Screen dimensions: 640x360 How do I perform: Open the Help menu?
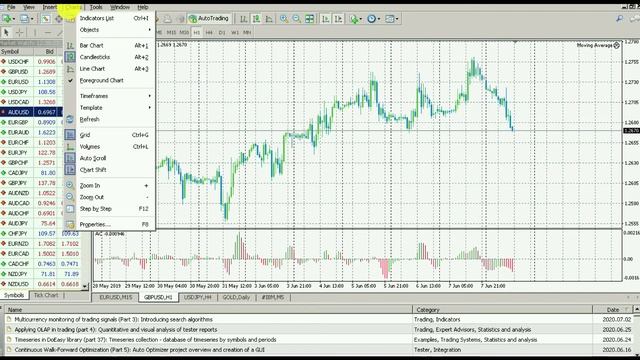pyautogui.click(x=142, y=7)
